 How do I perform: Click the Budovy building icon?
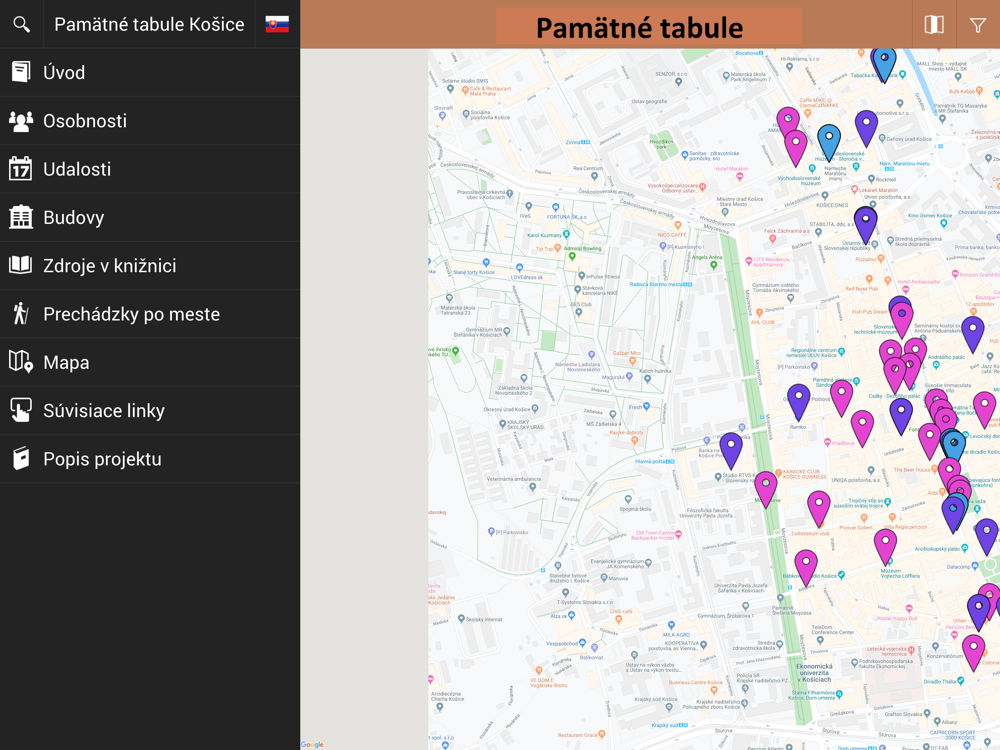click(21, 217)
